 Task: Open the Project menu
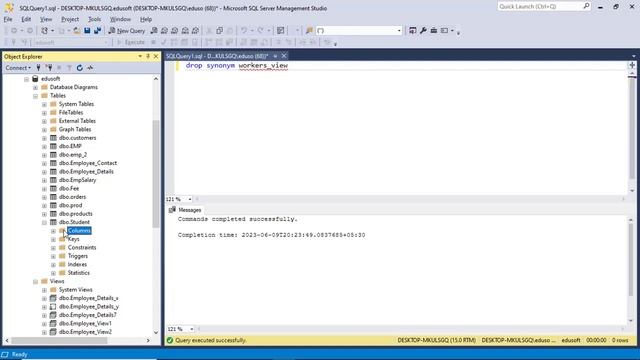(70, 19)
